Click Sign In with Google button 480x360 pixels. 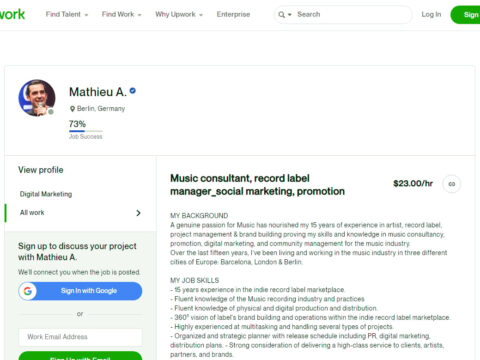point(80,291)
